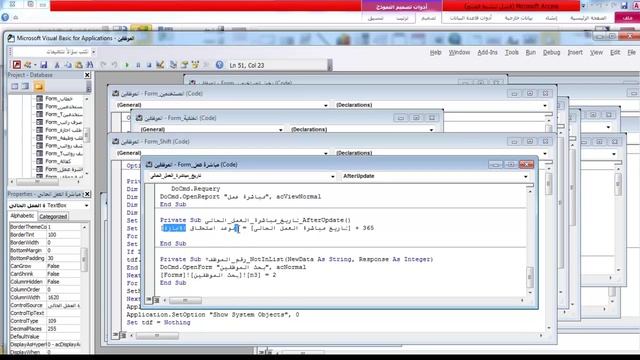This screenshot has width=640, height=360.
Task: Click the Insert Module toolbar icon
Action: (27, 65)
